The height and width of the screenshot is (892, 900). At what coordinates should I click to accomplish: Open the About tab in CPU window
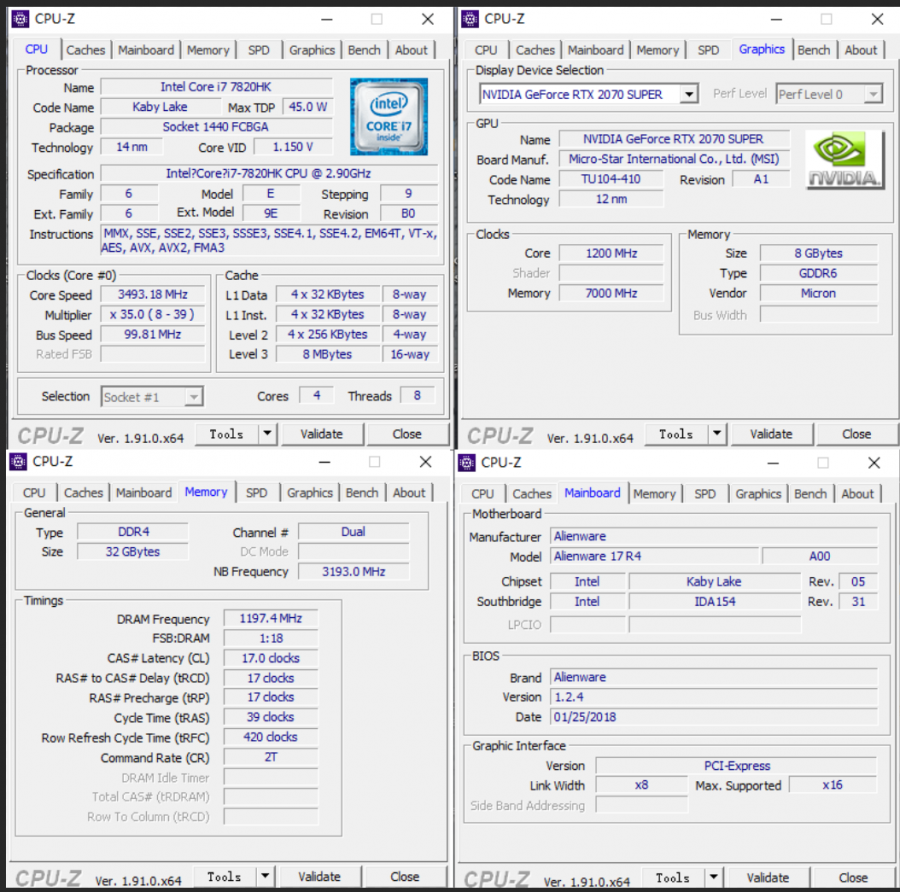click(x=411, y=51)
